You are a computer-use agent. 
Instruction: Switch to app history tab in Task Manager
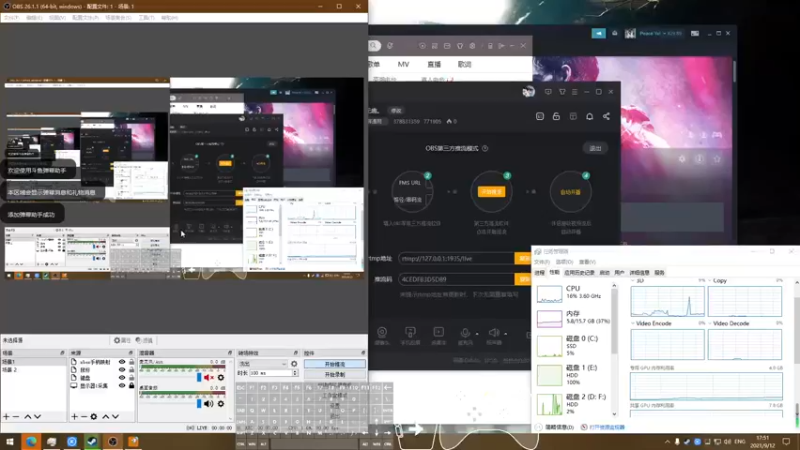pyautogui.click(x=579, y=272)
